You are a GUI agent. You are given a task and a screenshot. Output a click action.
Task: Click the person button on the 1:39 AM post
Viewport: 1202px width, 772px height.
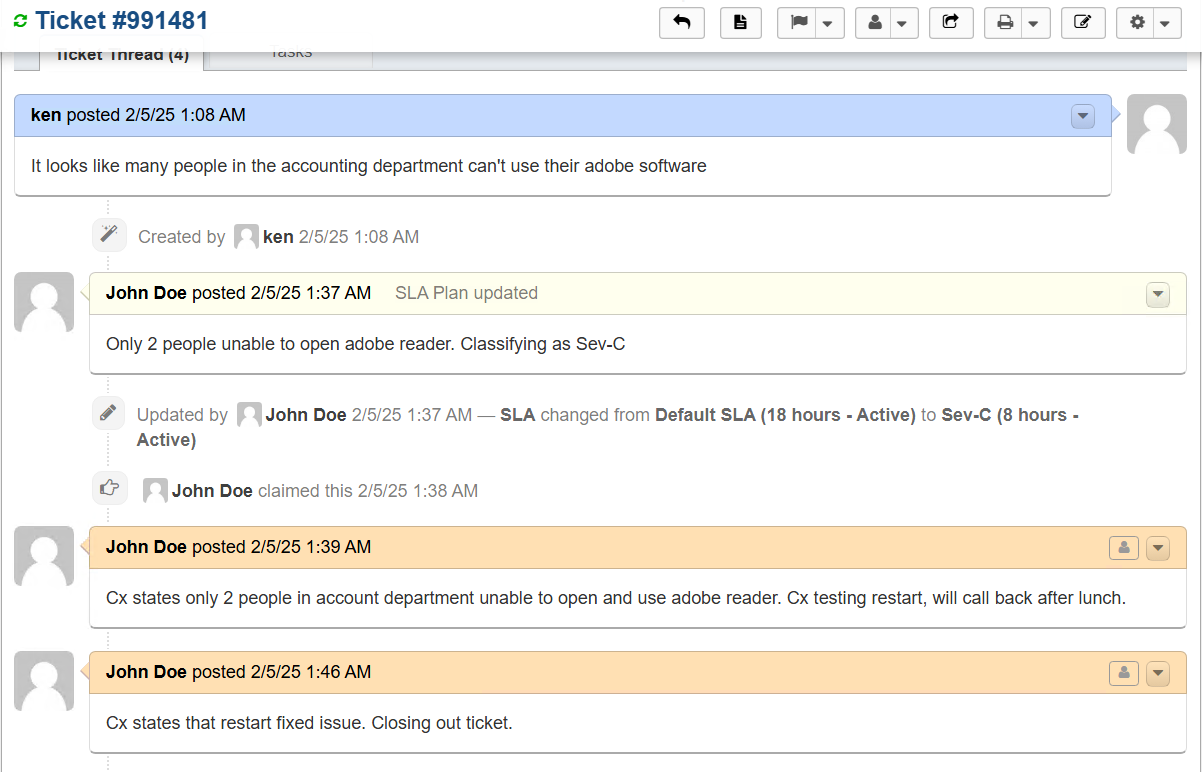tap(1123, 547)
